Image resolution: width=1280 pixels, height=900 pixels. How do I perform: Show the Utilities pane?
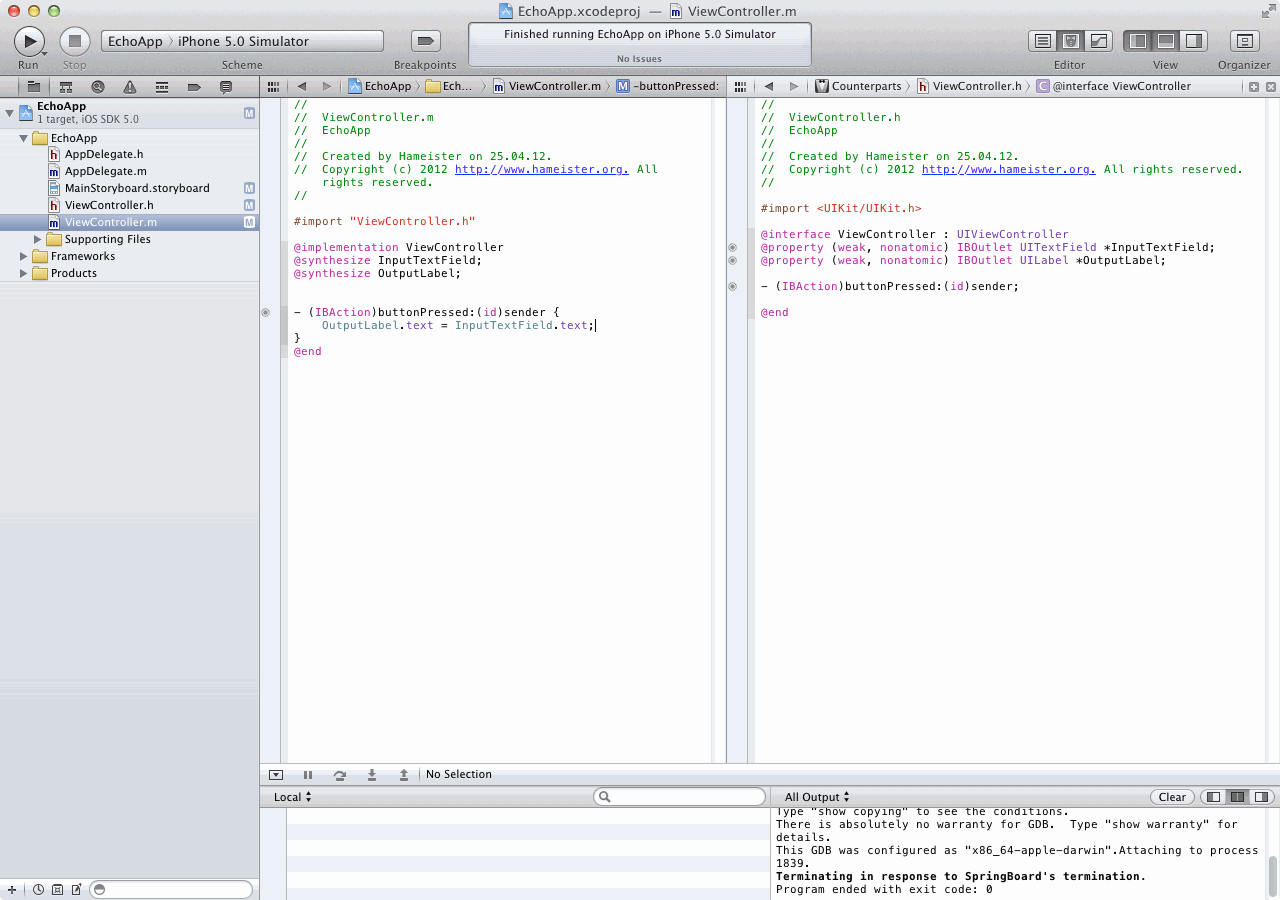[x=1193, y=41]
